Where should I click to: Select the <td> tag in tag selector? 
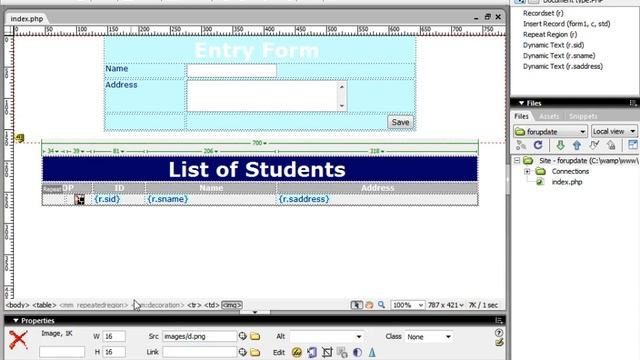coord(211,305)
